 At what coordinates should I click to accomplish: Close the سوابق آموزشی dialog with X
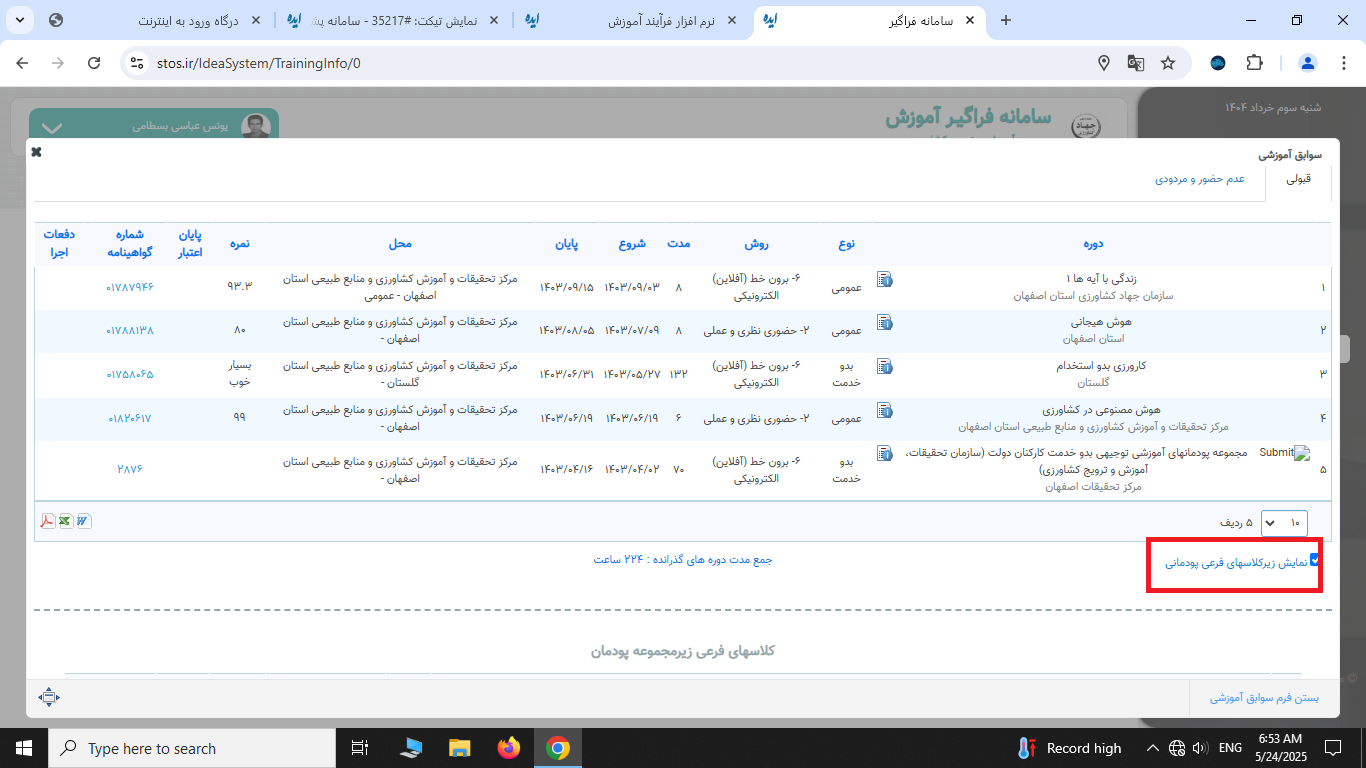36,152
